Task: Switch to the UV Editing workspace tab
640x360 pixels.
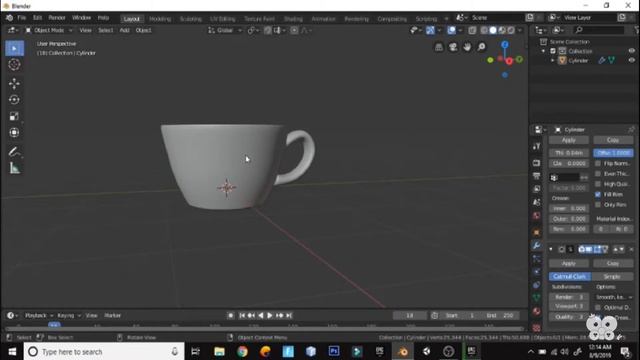Action: (x=223, y=19)
